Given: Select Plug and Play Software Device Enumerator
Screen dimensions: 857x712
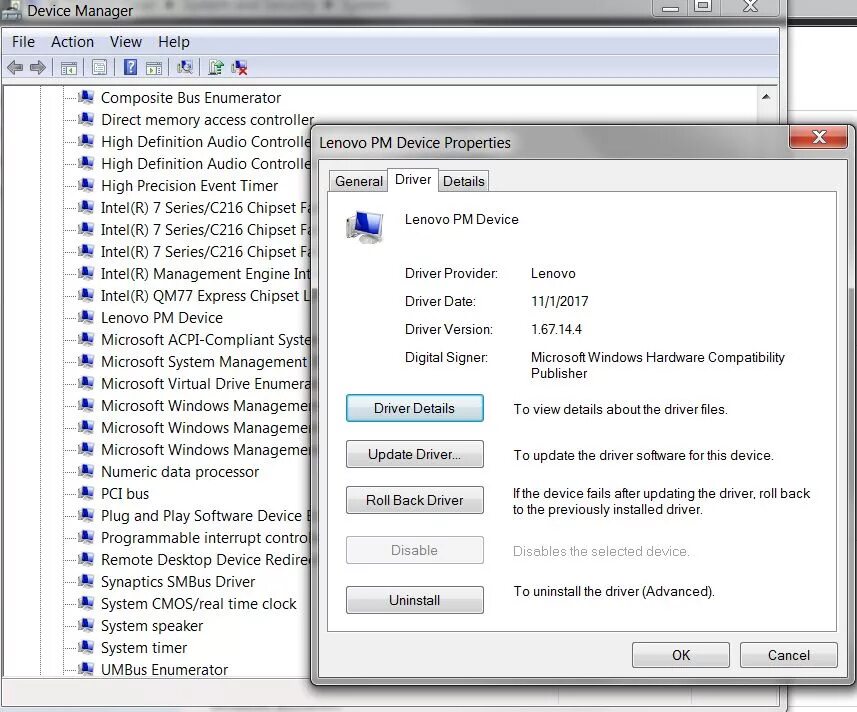Looking at the screenshot, I should (205, 515).
